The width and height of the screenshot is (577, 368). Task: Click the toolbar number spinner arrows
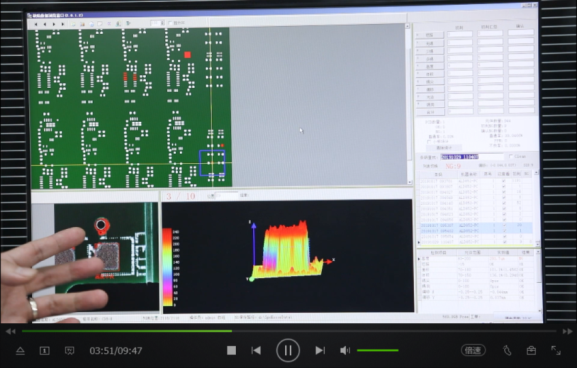click(x=163, y=23)
